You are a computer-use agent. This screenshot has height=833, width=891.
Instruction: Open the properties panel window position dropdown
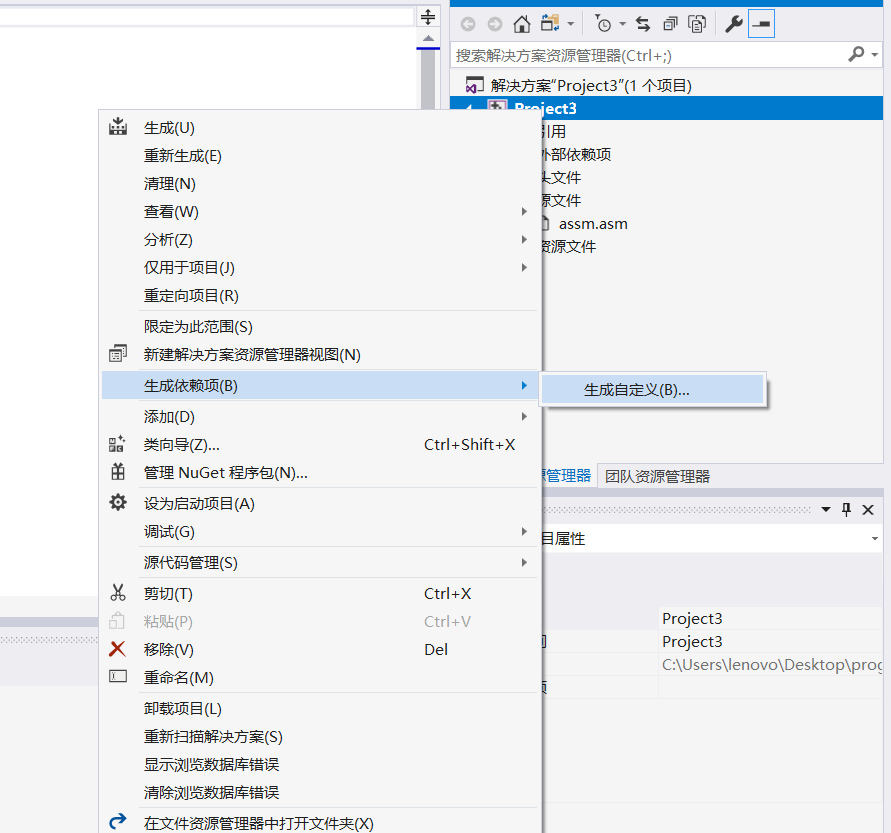826,510
